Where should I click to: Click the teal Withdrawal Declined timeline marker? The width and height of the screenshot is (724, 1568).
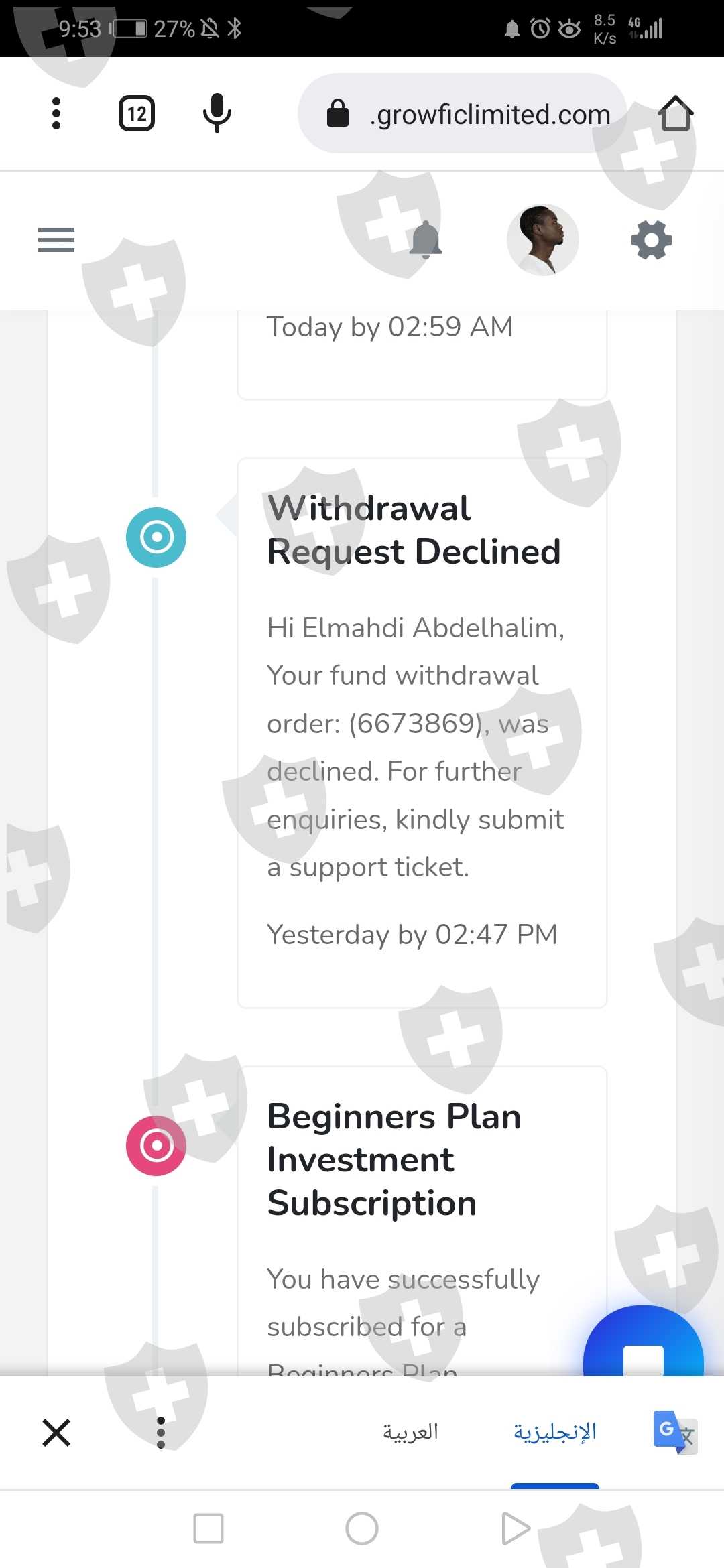coord(156,537)
